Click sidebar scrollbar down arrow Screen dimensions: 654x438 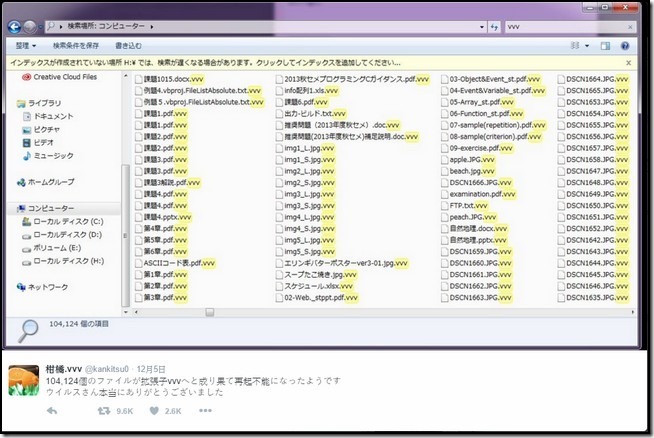pyautogui.click(x=126, y=312)
